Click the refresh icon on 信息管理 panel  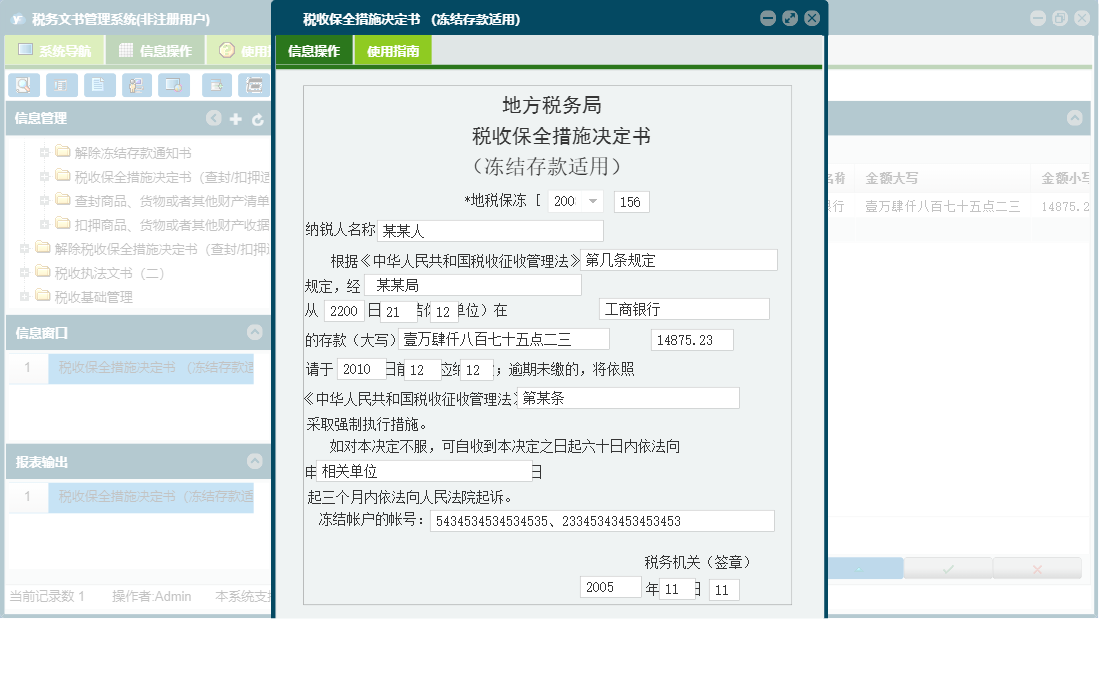click(258, 118)
